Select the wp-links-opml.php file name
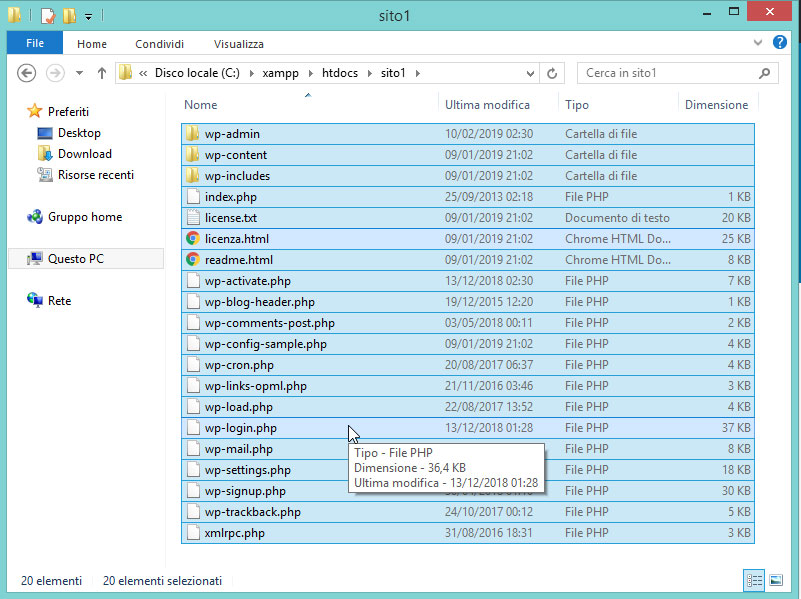Screen dimensions: 801x599 [x=255, y=386]
